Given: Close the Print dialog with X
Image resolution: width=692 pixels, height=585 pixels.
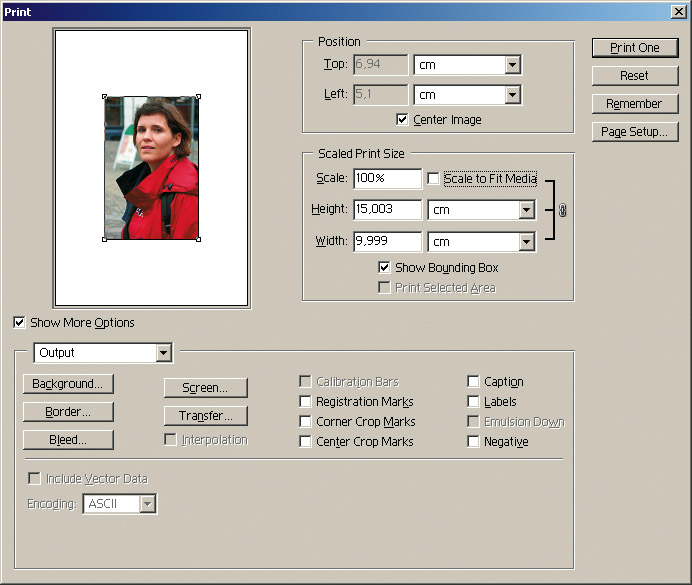Looking at the screenshot, I should click(678, 11).
